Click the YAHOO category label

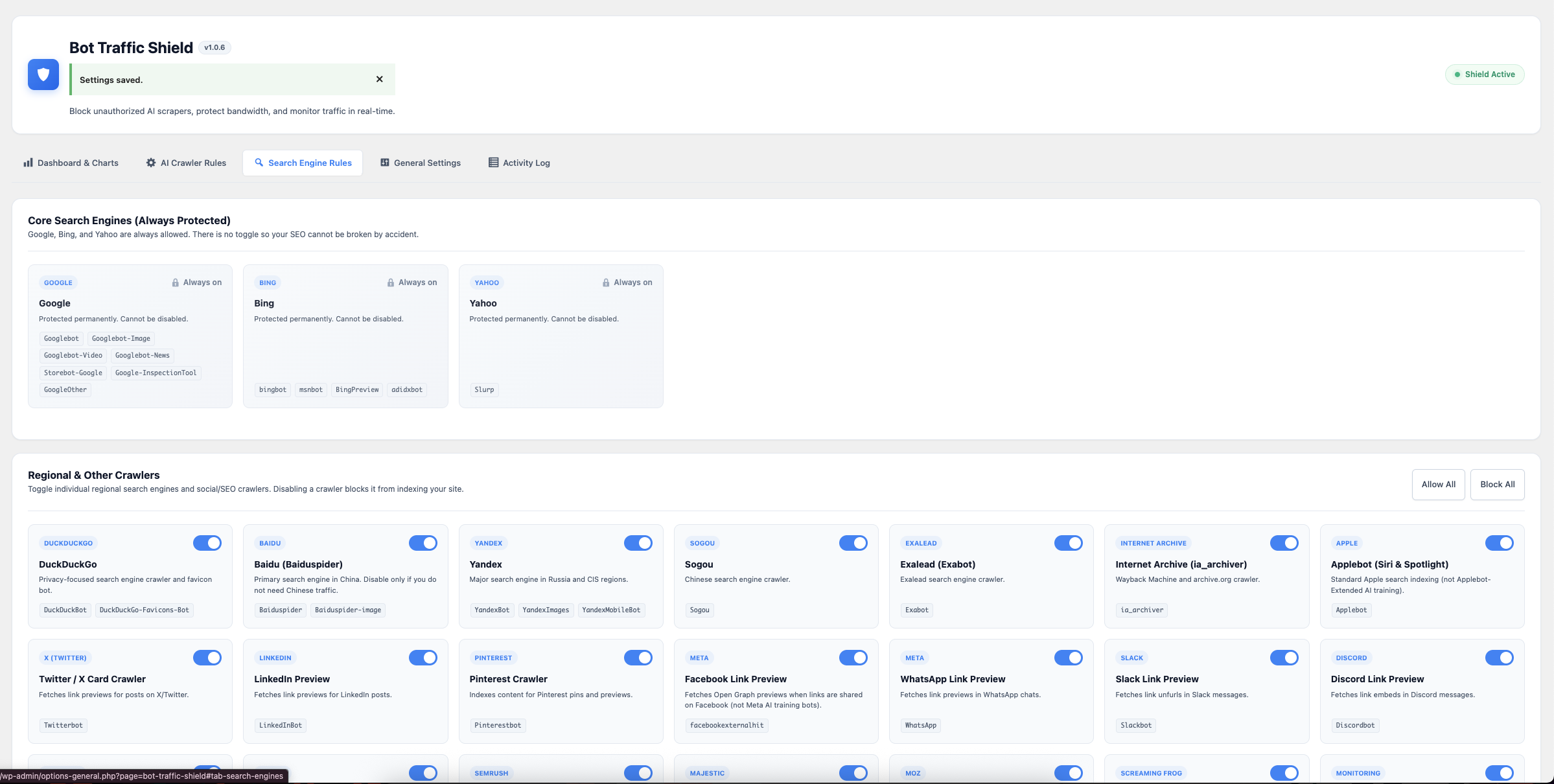(x=487, y=282)
